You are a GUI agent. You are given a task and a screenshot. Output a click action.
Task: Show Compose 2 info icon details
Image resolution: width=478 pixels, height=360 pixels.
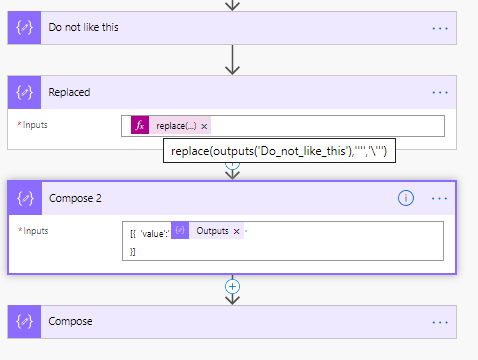[x=406, y=198]
